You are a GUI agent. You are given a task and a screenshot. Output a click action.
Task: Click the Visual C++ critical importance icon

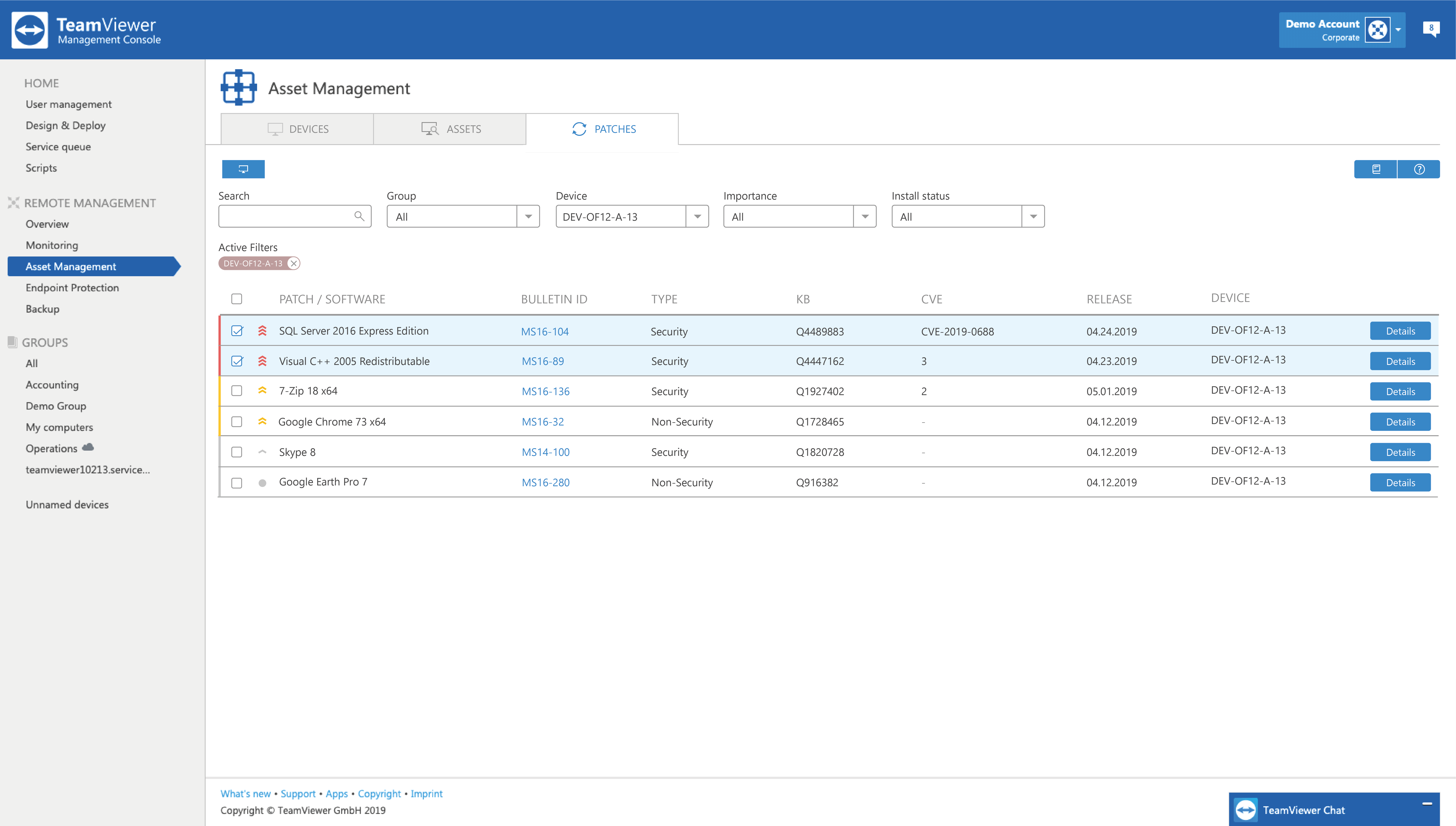tap(262, 361)
